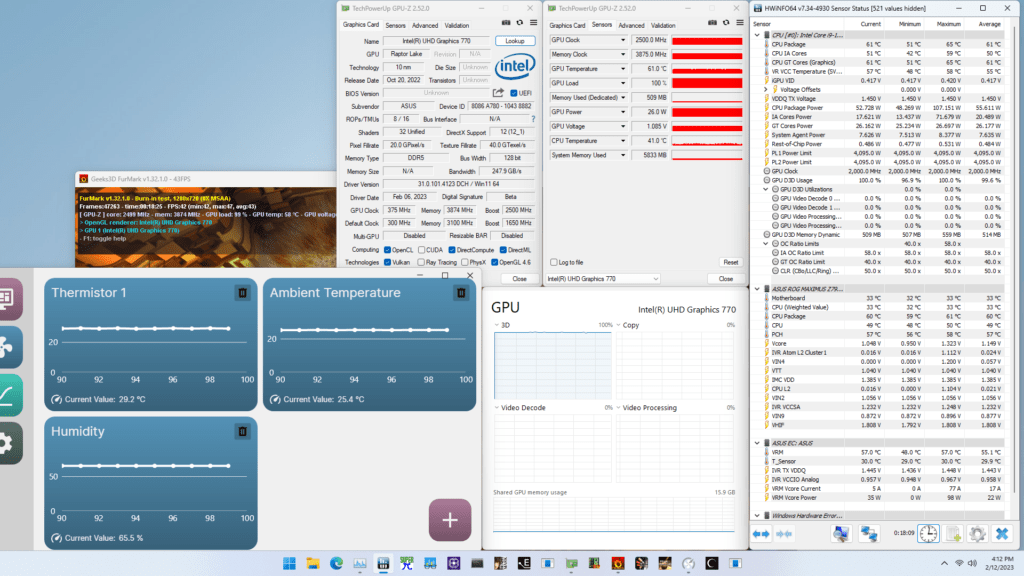
Task: Click the Intel logo in GPU-Z
Action: click(515, 66)
